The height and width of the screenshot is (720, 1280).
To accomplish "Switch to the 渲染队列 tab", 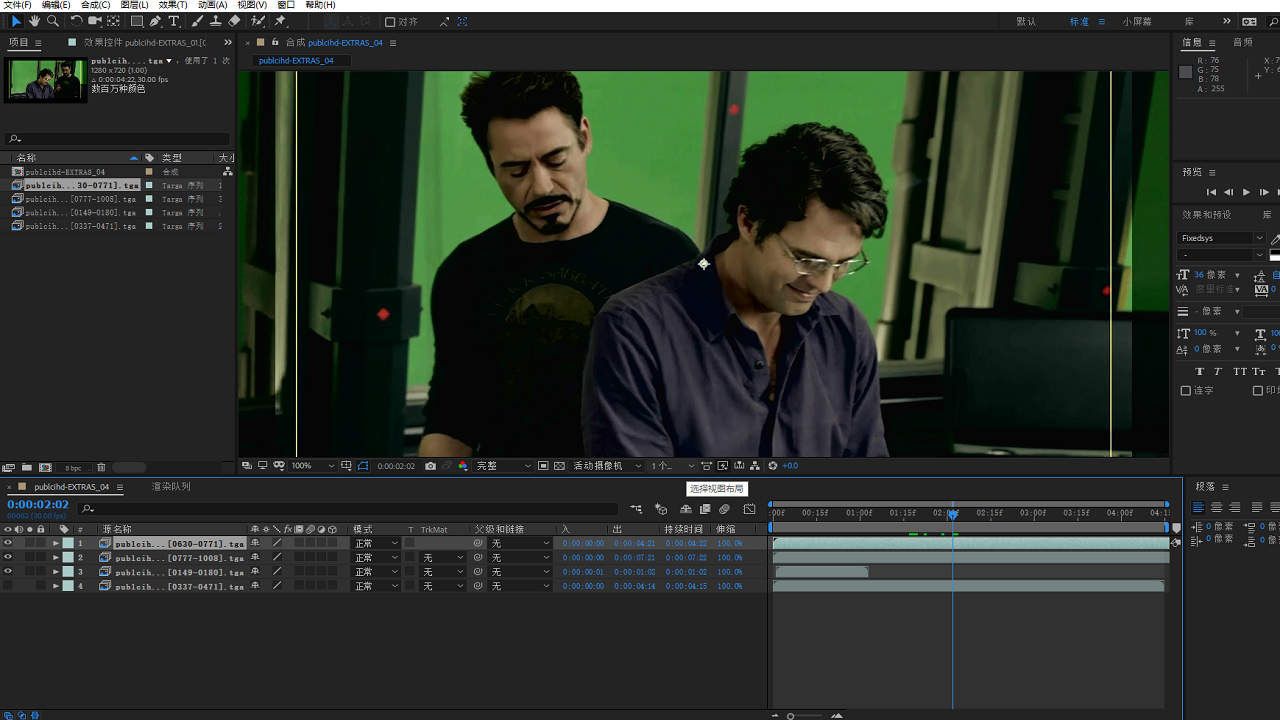I will point(171,487).
